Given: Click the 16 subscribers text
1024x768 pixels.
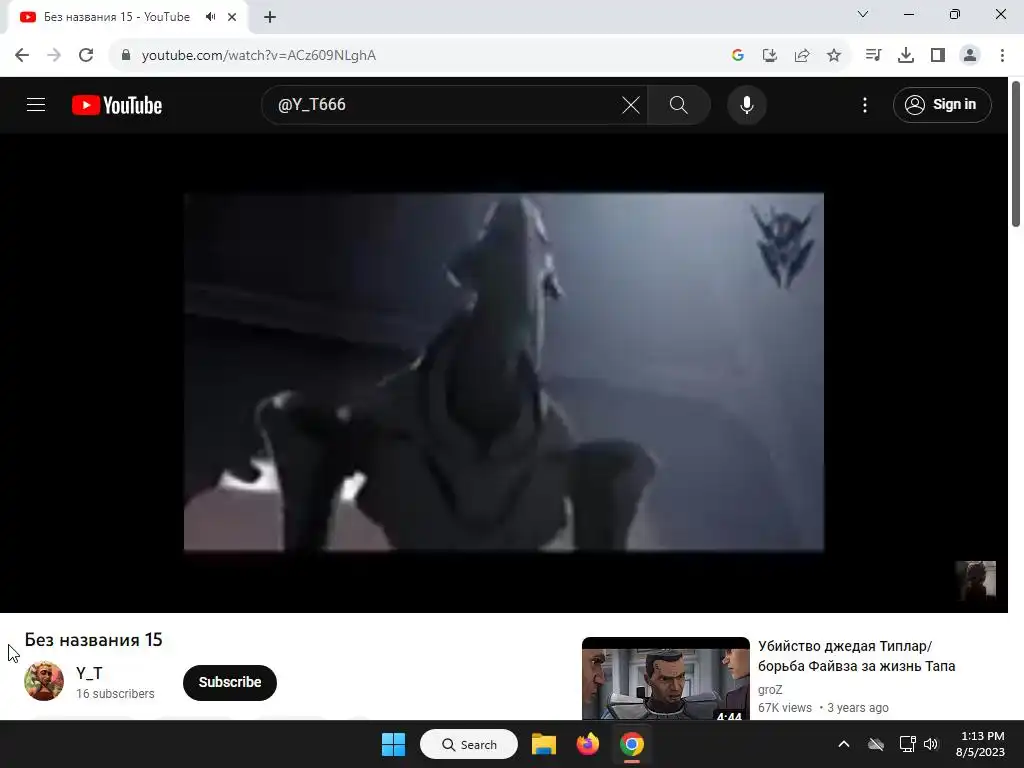Looking at the screenshot, I should coord(115,694).
